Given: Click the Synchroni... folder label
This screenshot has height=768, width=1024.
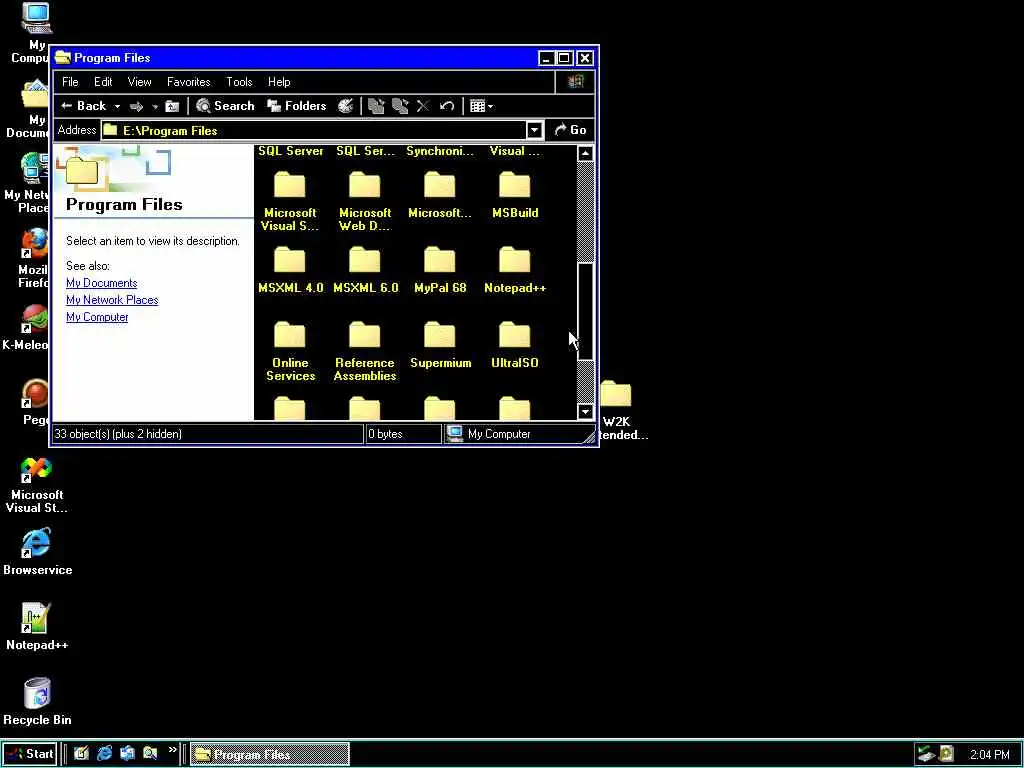Looking at the screenshot, I should [x=440, y=151].
